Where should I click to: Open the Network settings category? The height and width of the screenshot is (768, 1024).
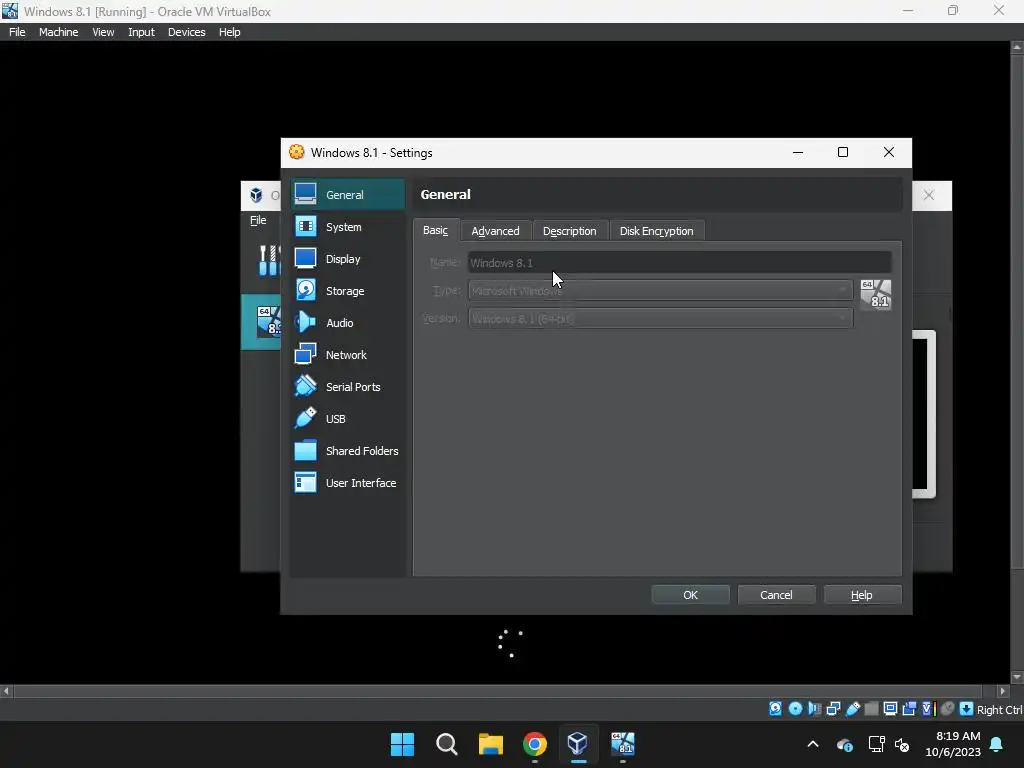(x=347, y=355)
